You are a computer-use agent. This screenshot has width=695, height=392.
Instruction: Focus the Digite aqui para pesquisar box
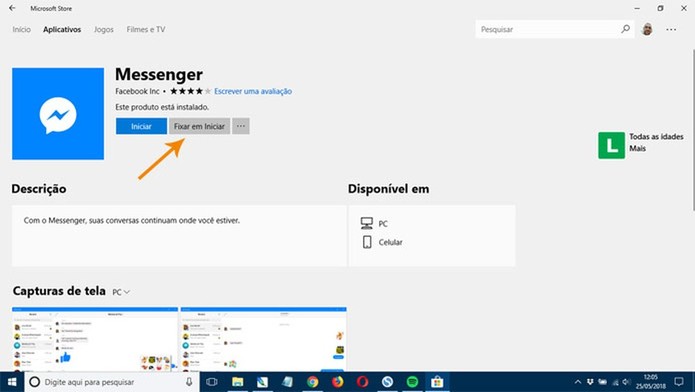[x=112, y=382]
